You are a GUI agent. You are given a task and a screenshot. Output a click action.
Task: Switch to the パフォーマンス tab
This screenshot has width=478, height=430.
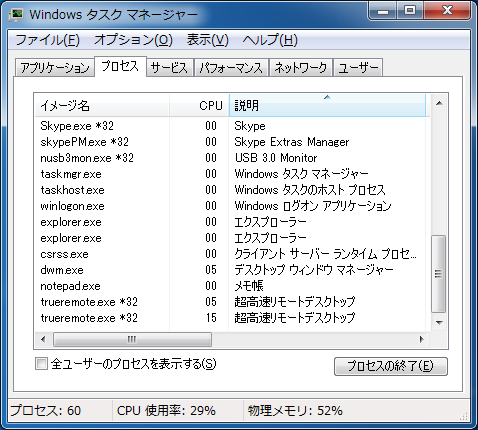point(231,68)
